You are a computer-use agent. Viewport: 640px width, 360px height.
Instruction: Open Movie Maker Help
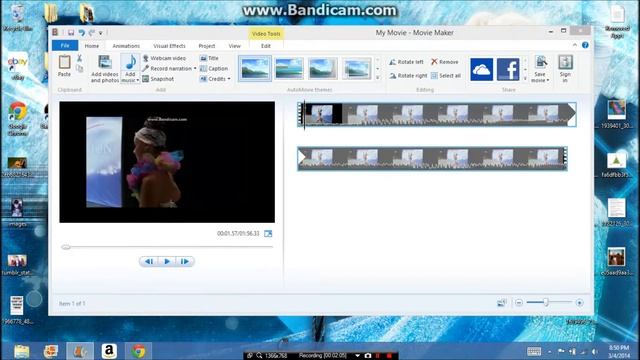point(585,45)
